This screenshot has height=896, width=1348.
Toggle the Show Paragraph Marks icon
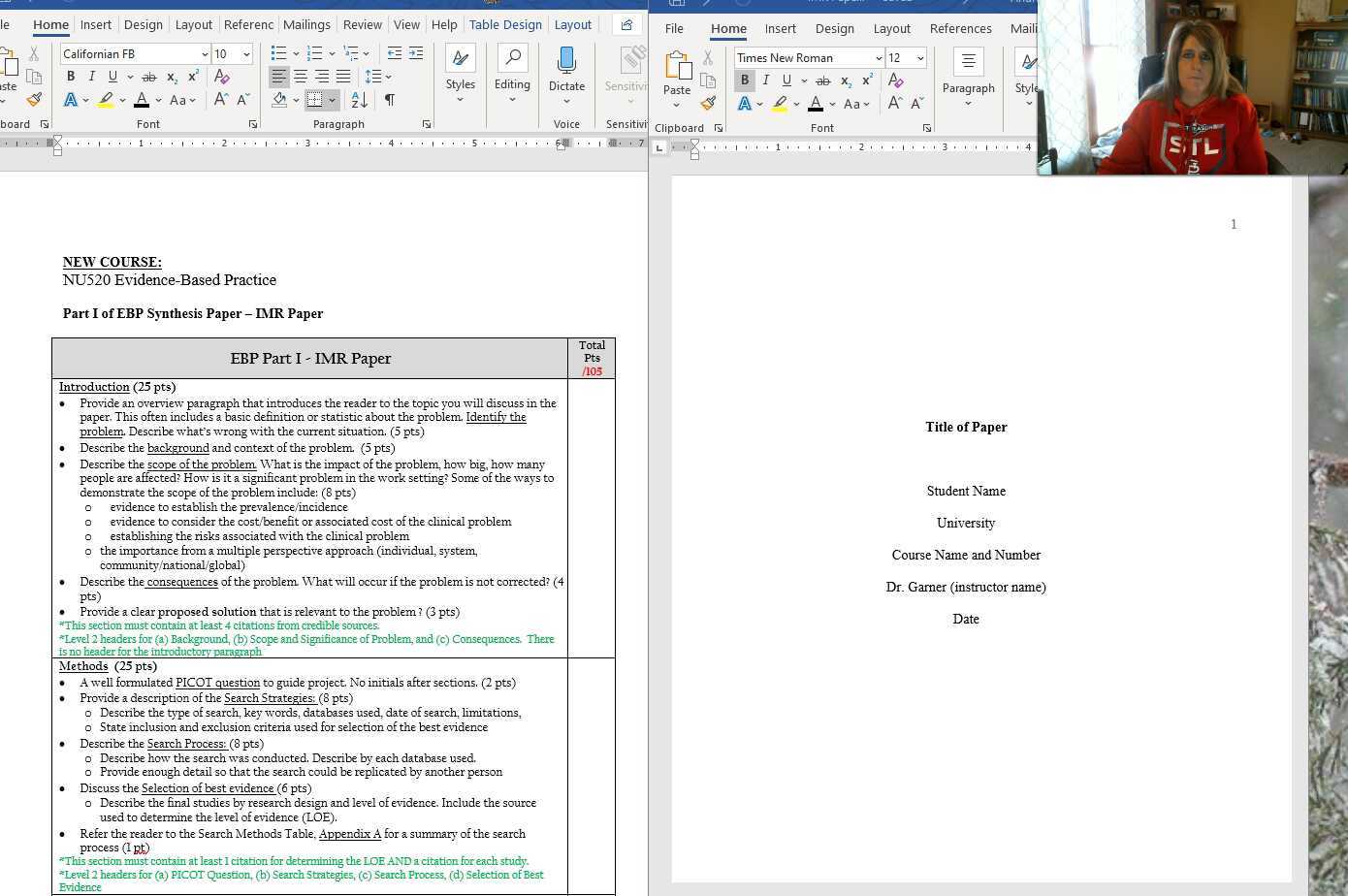pyautogui.click(x=389, y=100)
